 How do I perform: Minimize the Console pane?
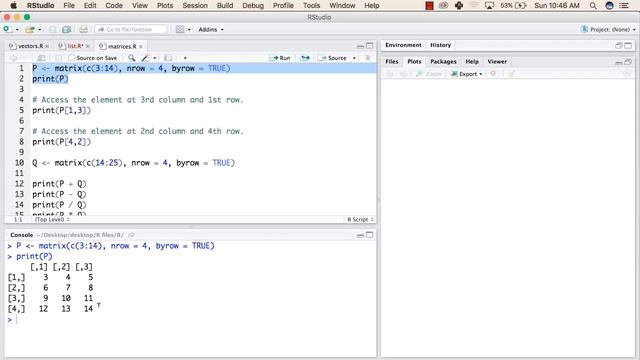360,235
